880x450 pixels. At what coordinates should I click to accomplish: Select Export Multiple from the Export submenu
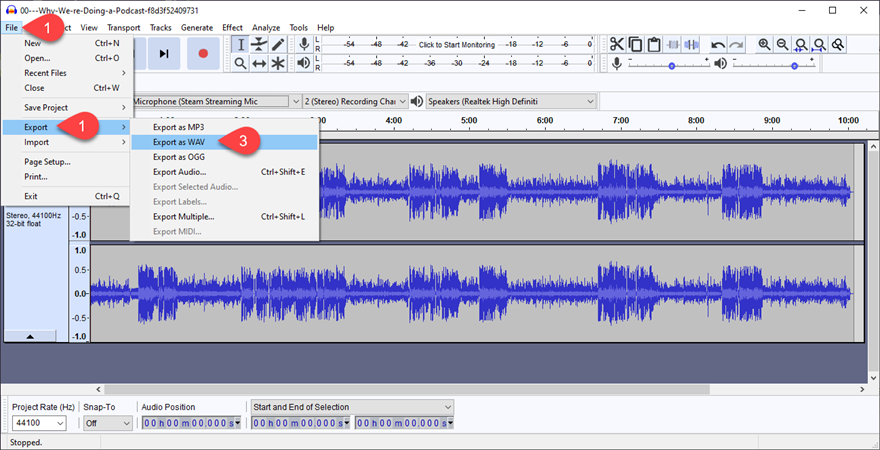point(183,216)
